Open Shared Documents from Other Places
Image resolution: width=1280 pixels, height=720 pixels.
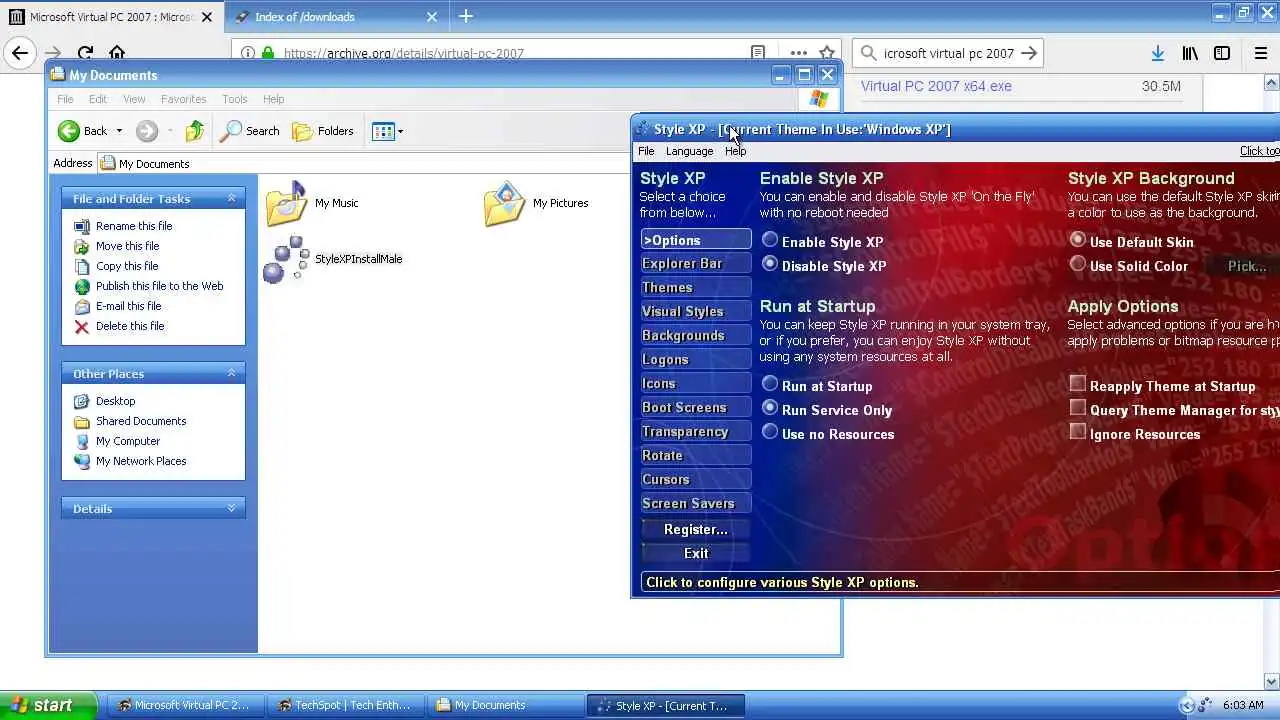(141, 421)
